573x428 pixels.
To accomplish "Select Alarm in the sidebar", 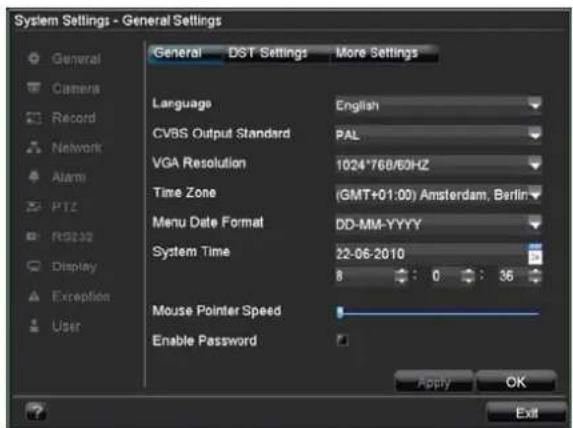I will (x=69, y=177).
